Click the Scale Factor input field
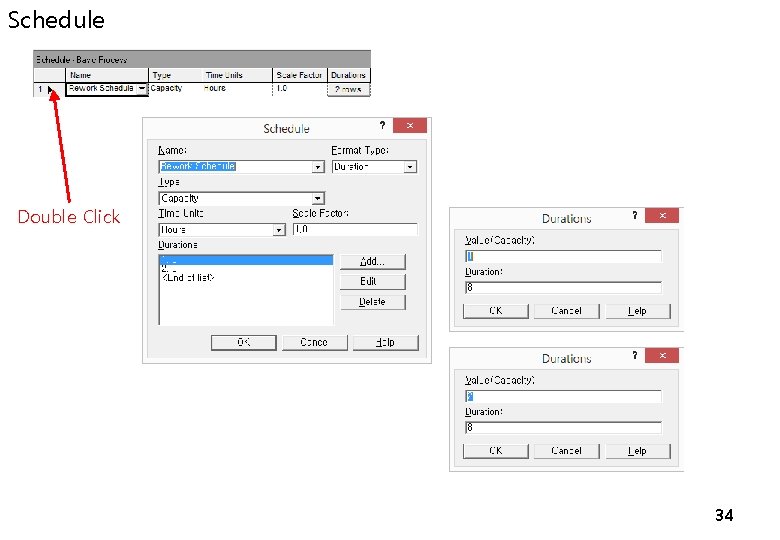The image size is (780, 540). (x=355, y=229)
